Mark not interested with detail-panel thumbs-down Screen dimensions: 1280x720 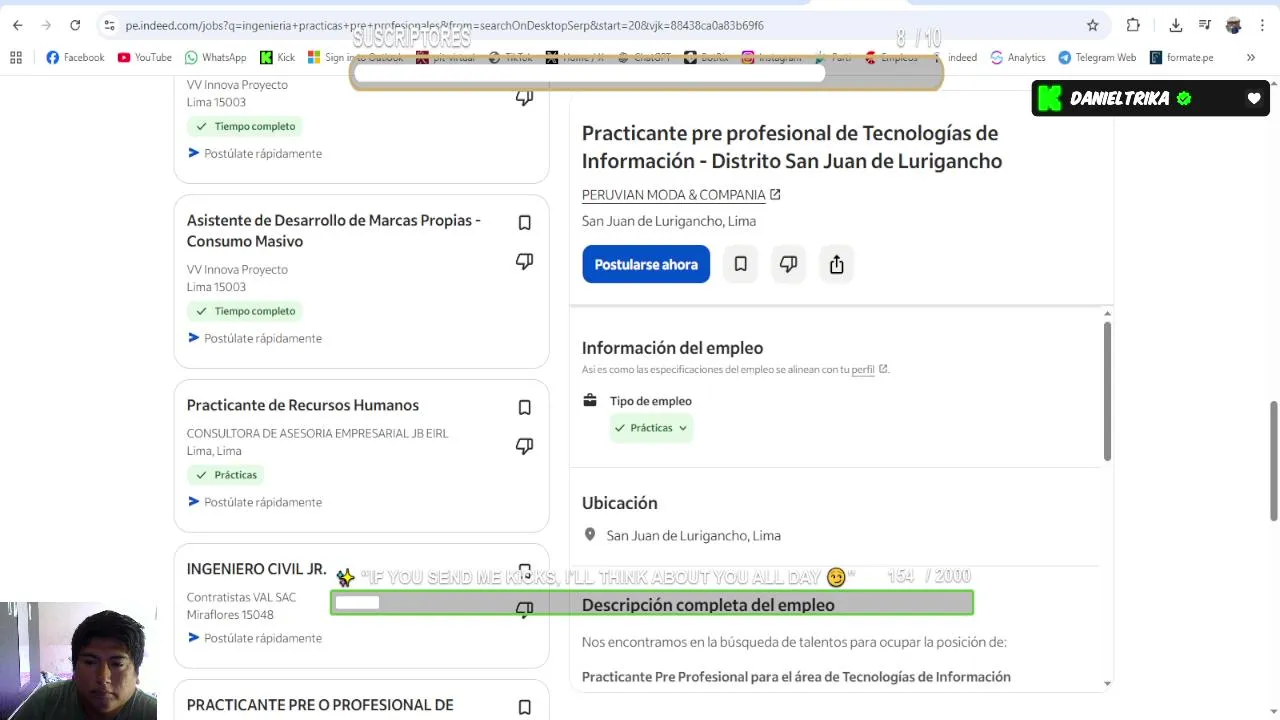point(788,264)
